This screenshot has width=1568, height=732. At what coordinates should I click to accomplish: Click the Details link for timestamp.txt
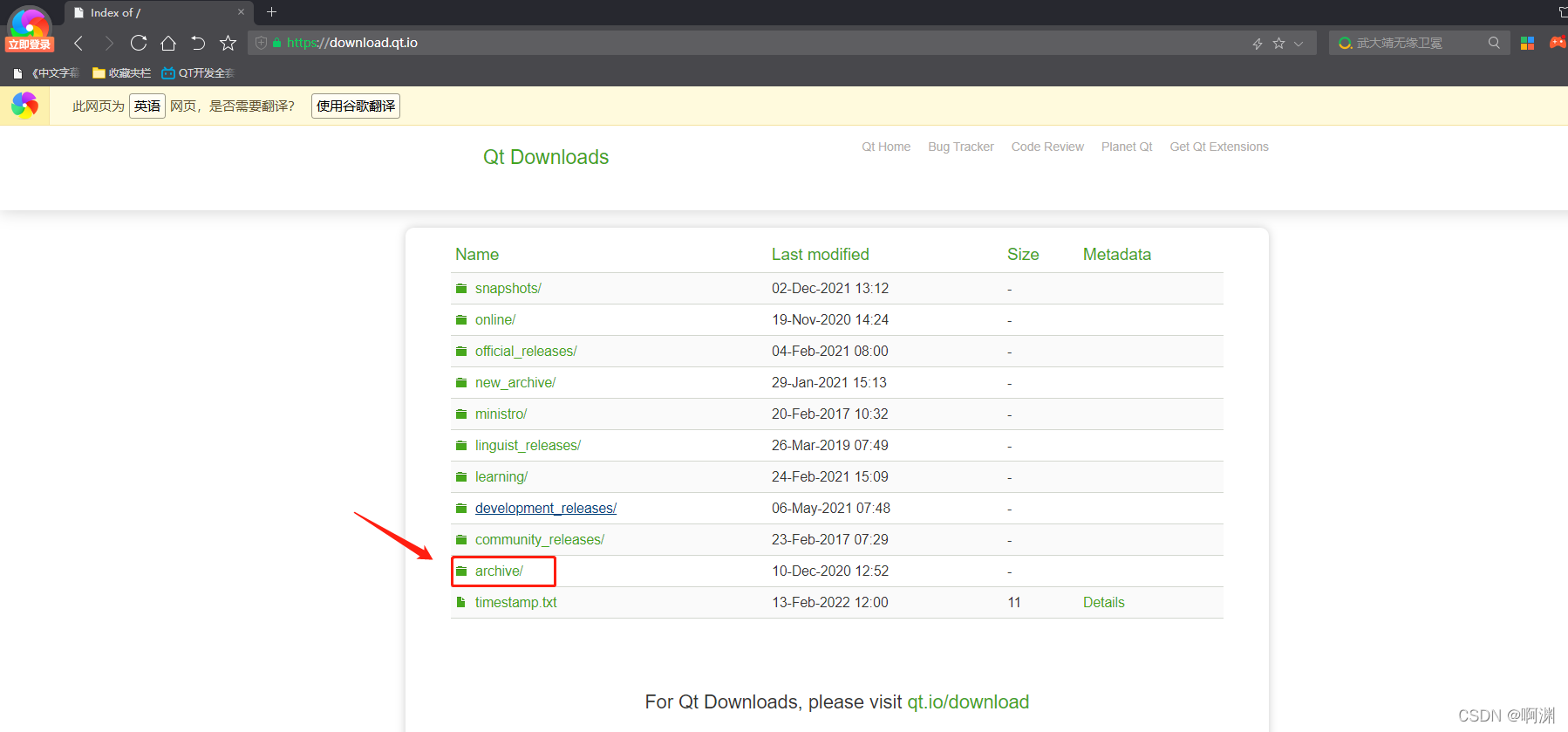click(1104, 603)
